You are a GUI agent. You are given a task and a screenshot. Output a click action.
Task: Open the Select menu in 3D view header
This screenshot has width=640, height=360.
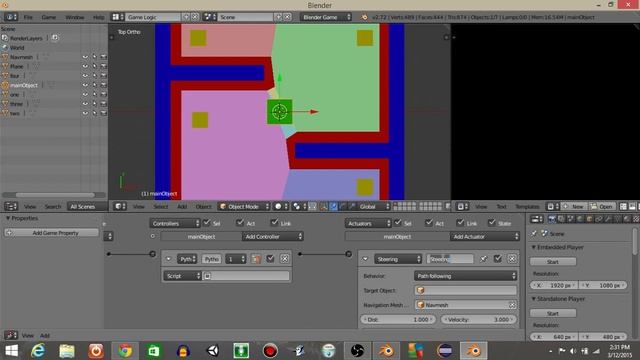coord(161,207)
